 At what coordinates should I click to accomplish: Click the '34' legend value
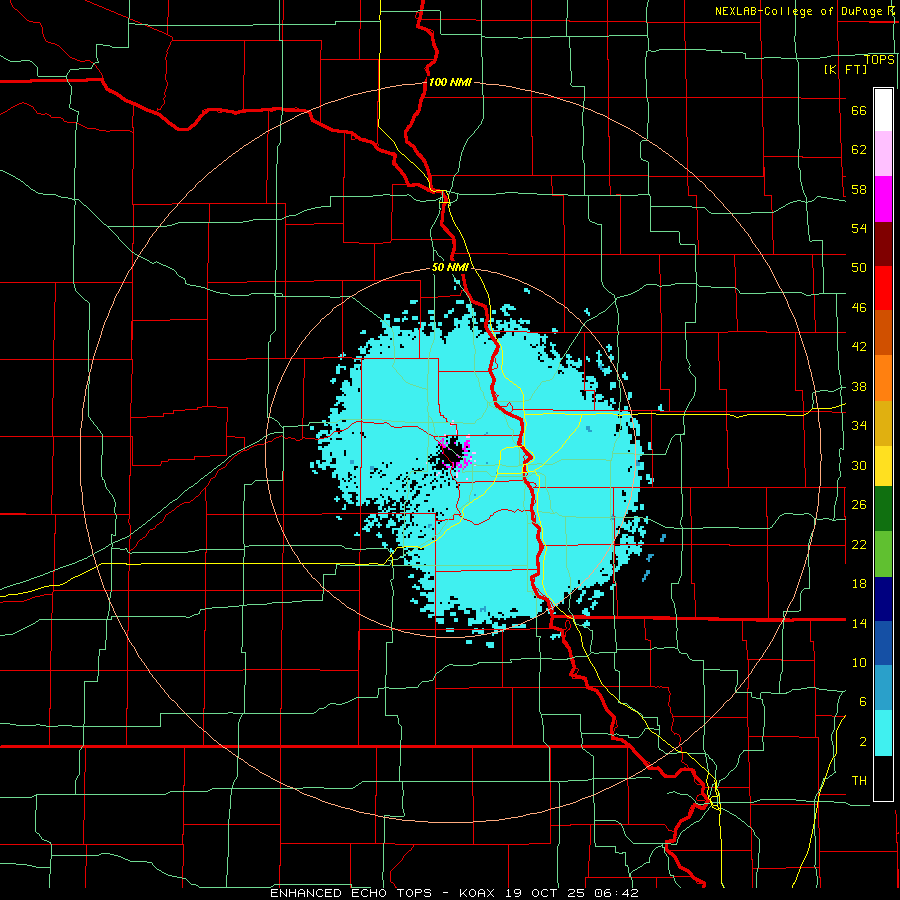[x=859, y=426]
